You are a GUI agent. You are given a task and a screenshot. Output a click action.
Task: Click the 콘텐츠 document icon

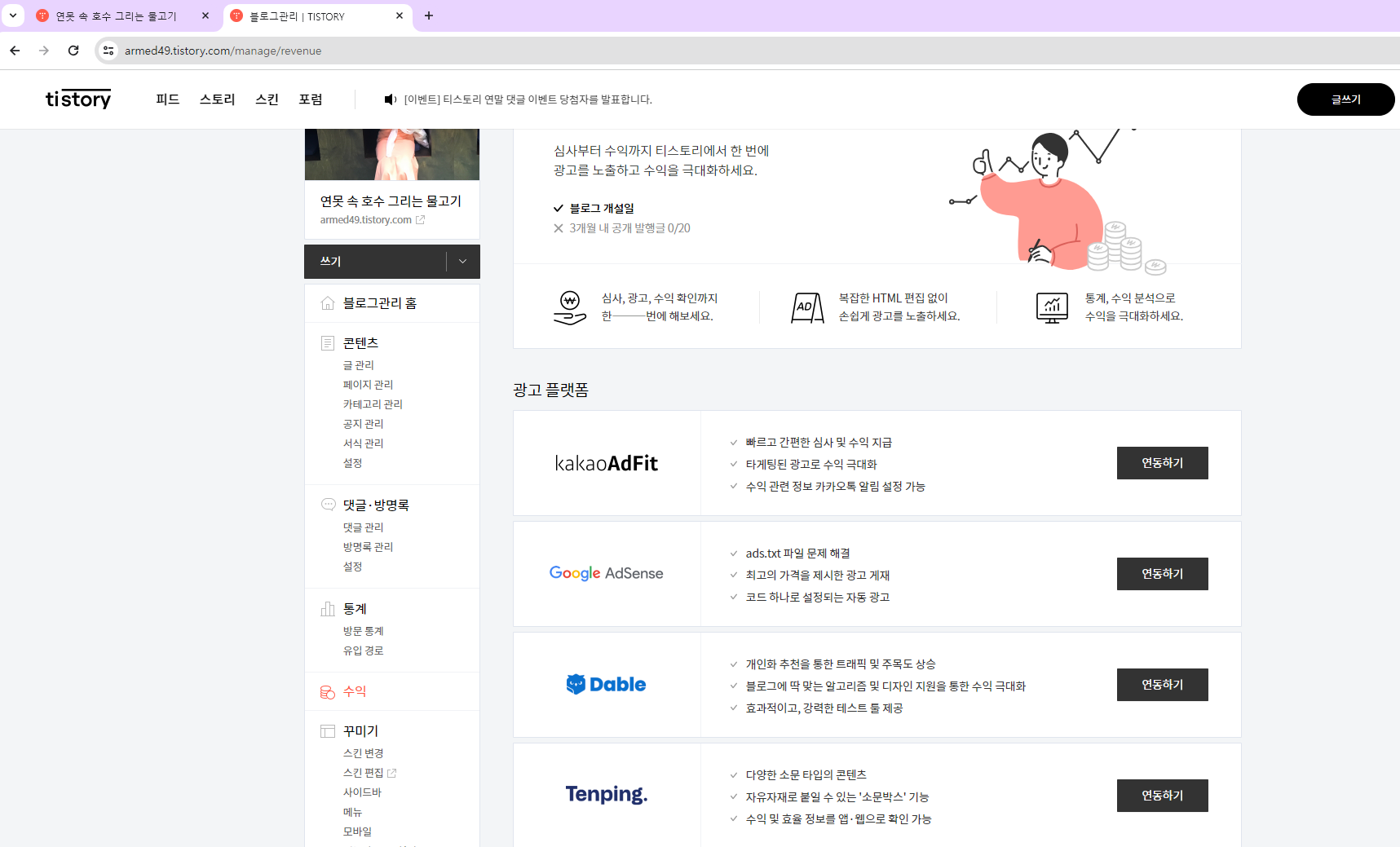(x=328, y=343)
